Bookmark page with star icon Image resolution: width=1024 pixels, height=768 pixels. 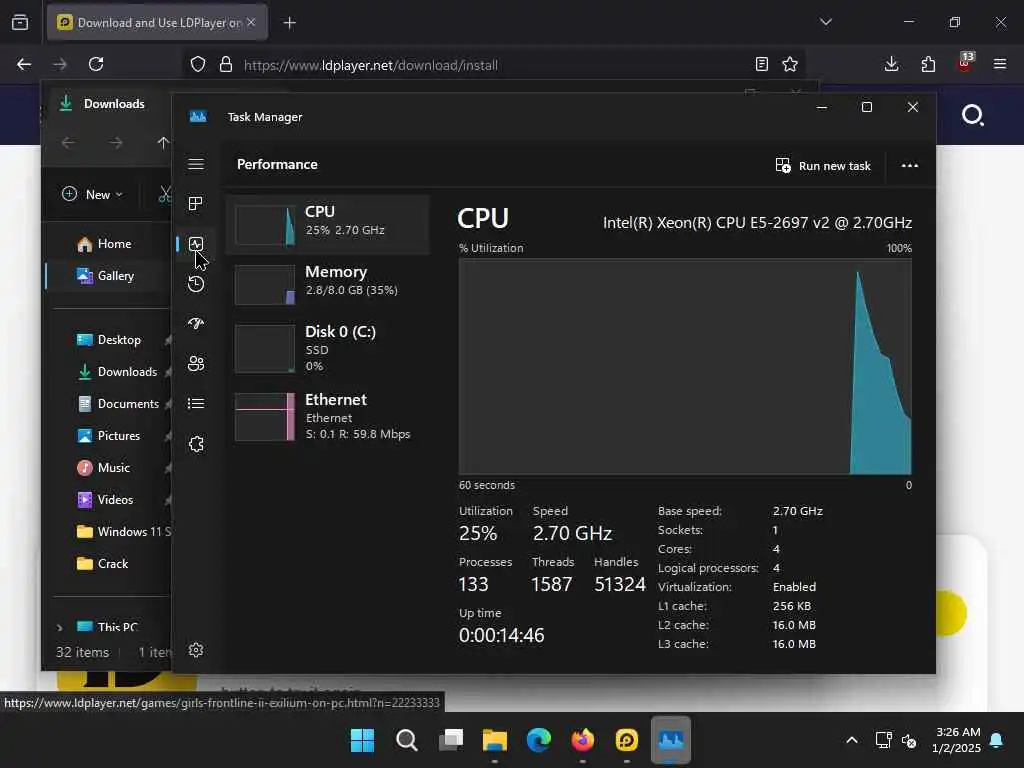point(790,64)
